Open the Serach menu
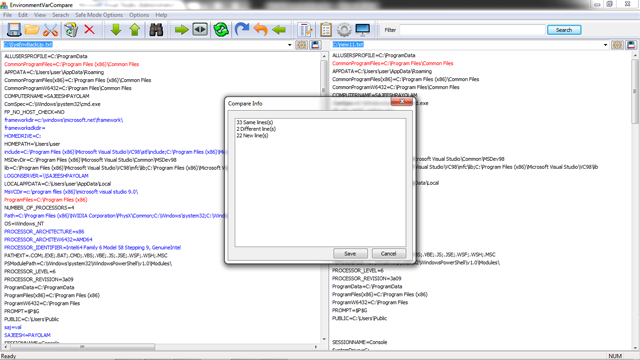640x360 pixels. [x=60, y=15]
